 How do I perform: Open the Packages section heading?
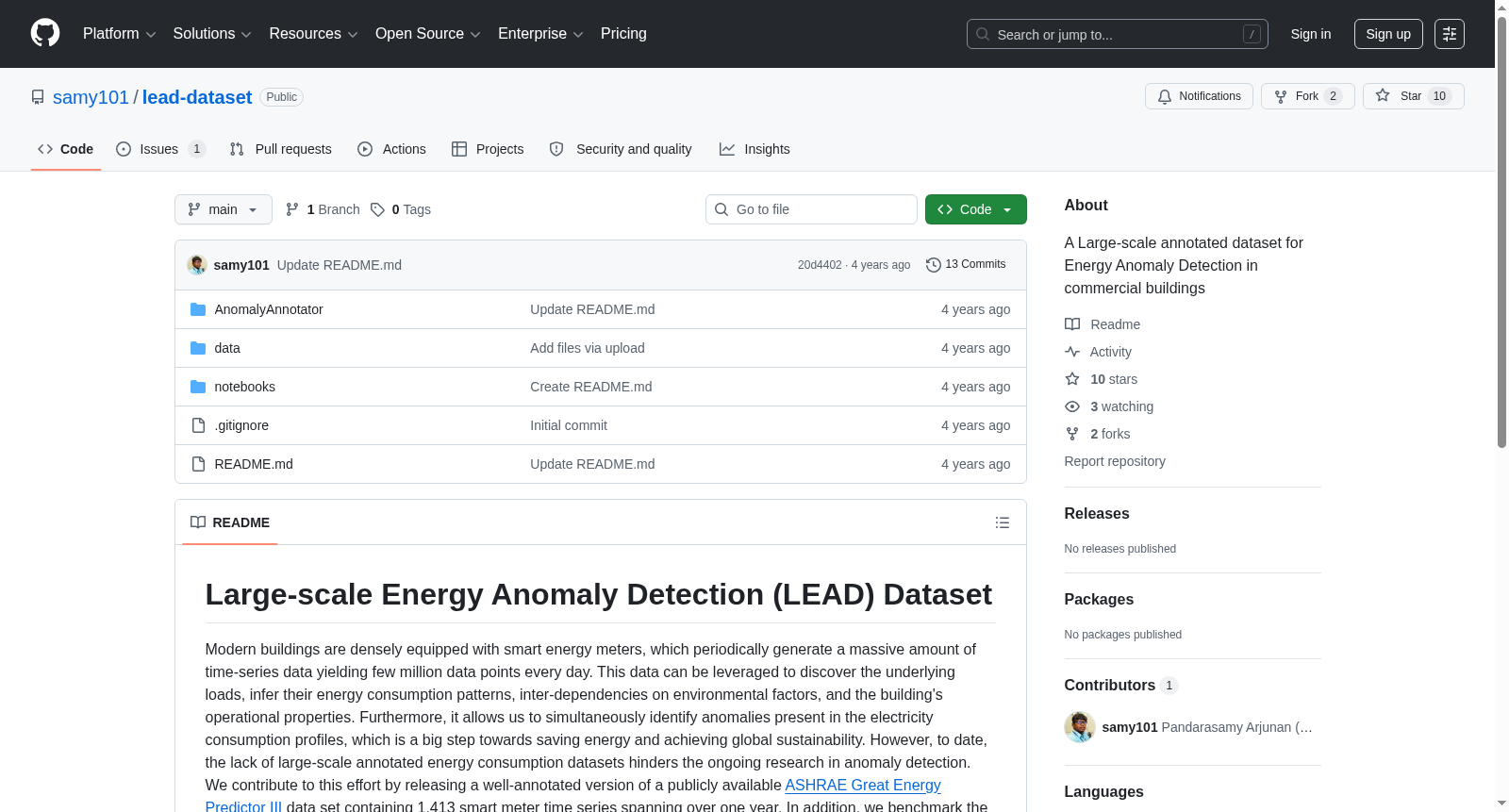pos(1099,600)
